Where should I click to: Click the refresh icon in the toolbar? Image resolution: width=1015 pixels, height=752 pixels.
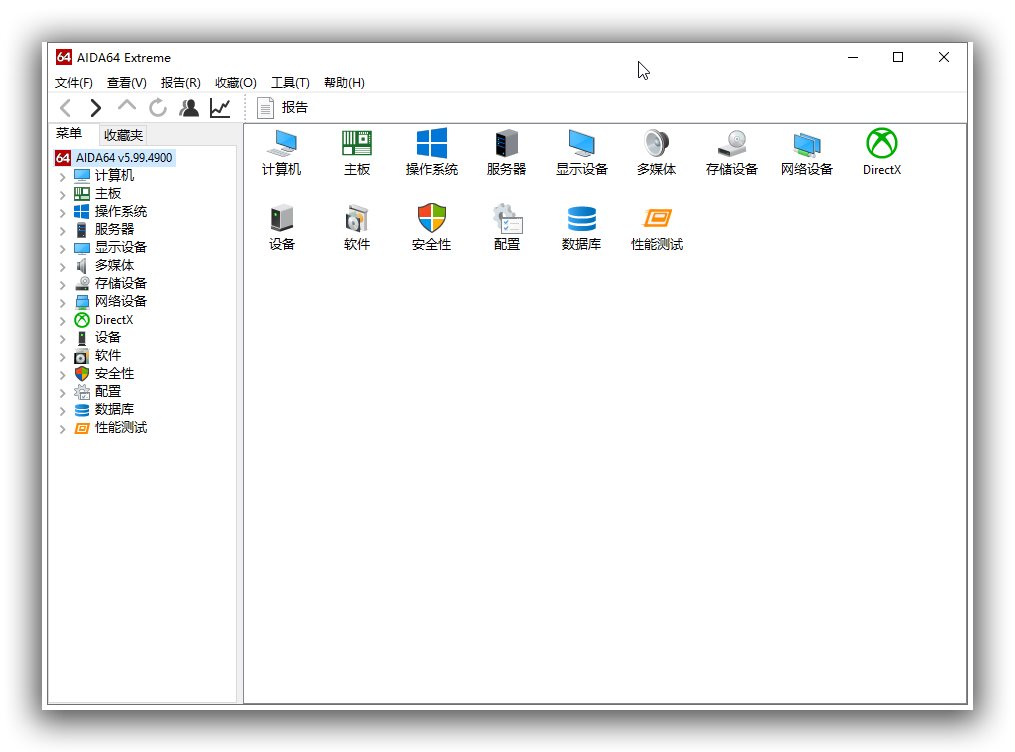158,107
